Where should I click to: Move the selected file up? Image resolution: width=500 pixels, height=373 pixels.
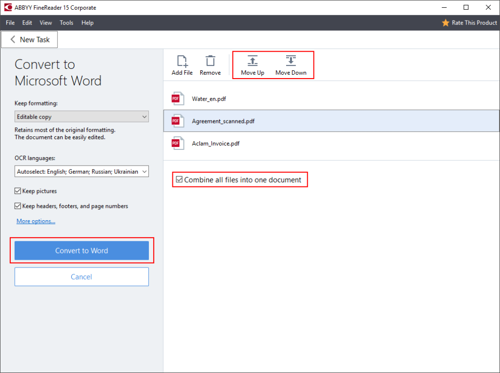[252, 65]
